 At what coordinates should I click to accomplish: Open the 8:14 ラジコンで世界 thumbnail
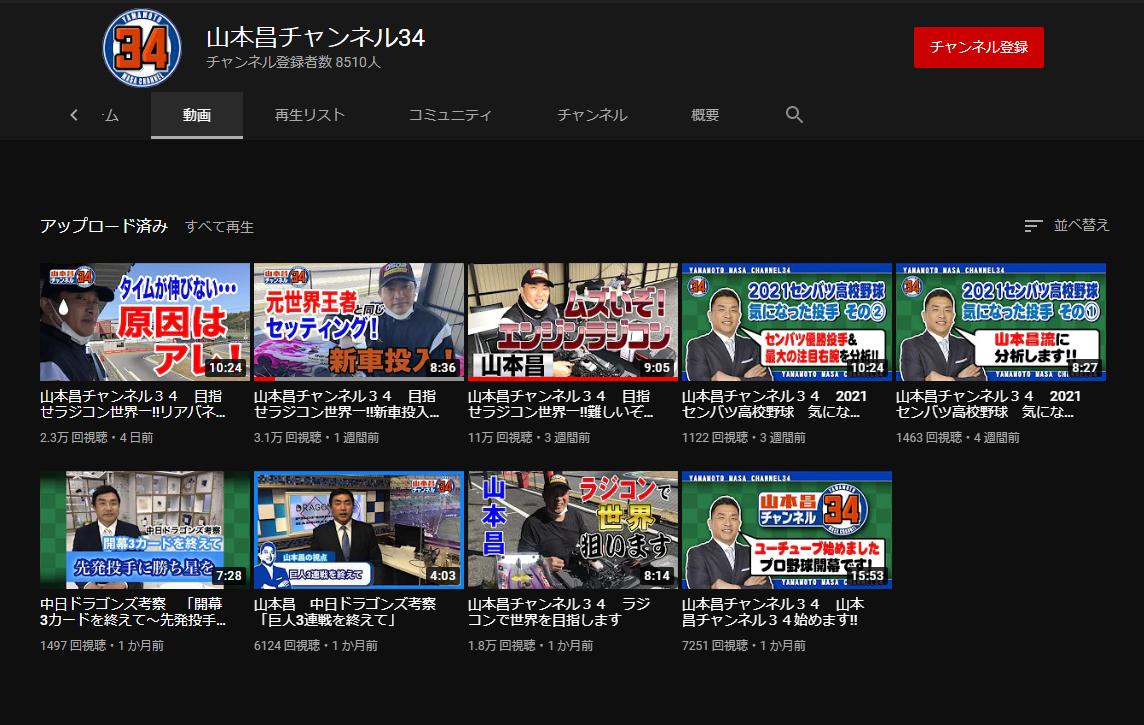pos(573,530)
